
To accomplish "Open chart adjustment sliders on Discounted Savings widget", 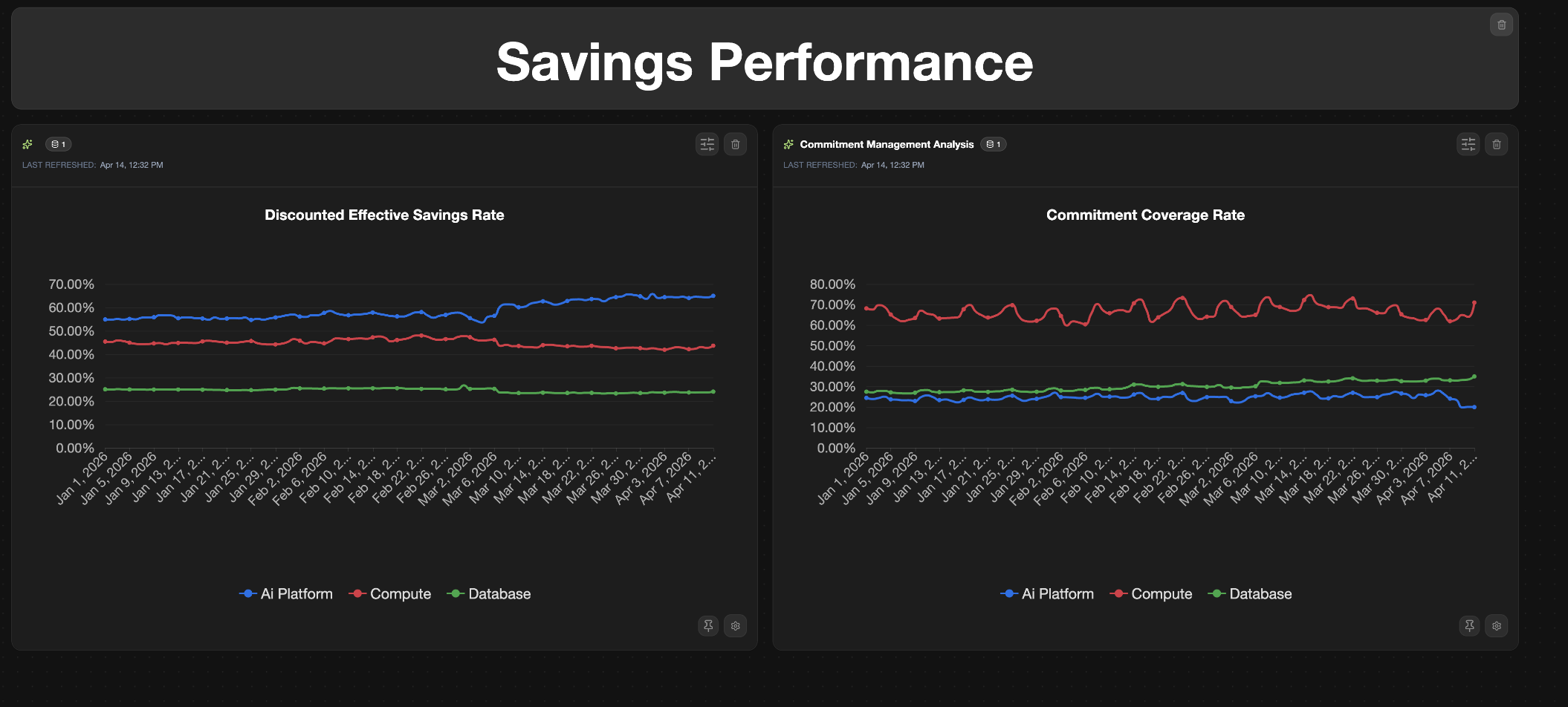I will [x=707, y=144].
